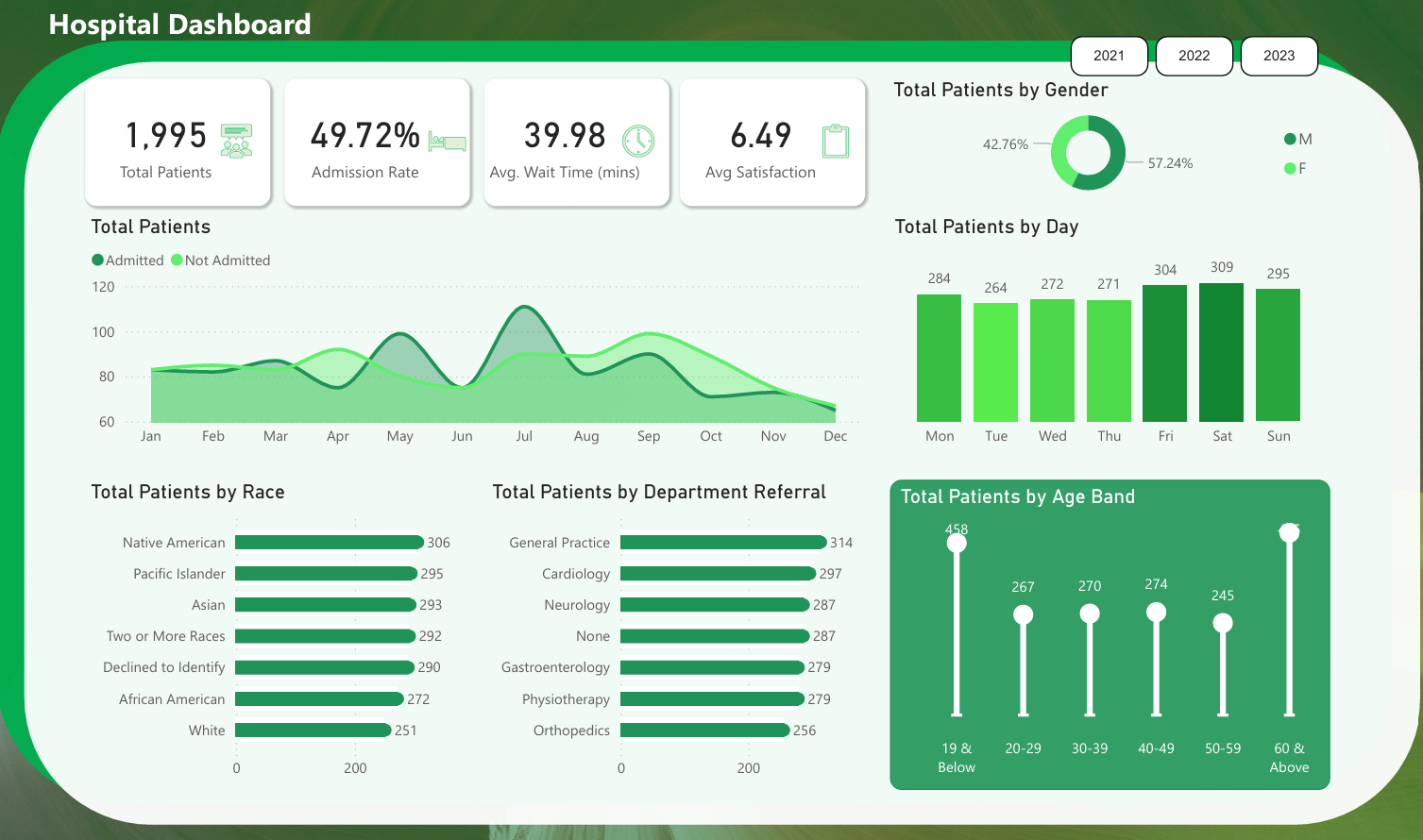The width and height of the screenshot is (1423, 840).
Task: Click the Total Patients group icon
Action: click(x=236, y=141)
